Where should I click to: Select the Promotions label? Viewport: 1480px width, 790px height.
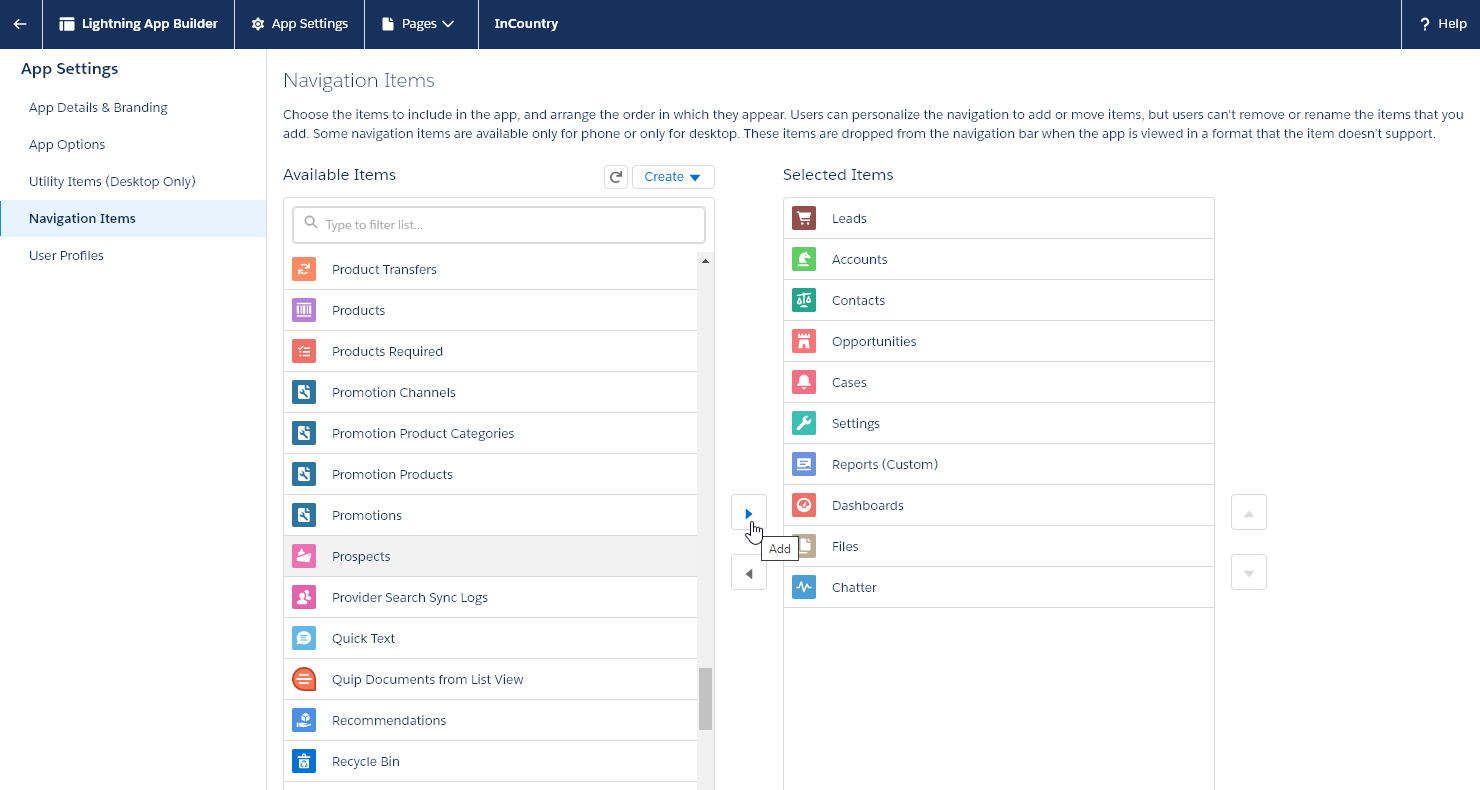[x=367, y=516]
